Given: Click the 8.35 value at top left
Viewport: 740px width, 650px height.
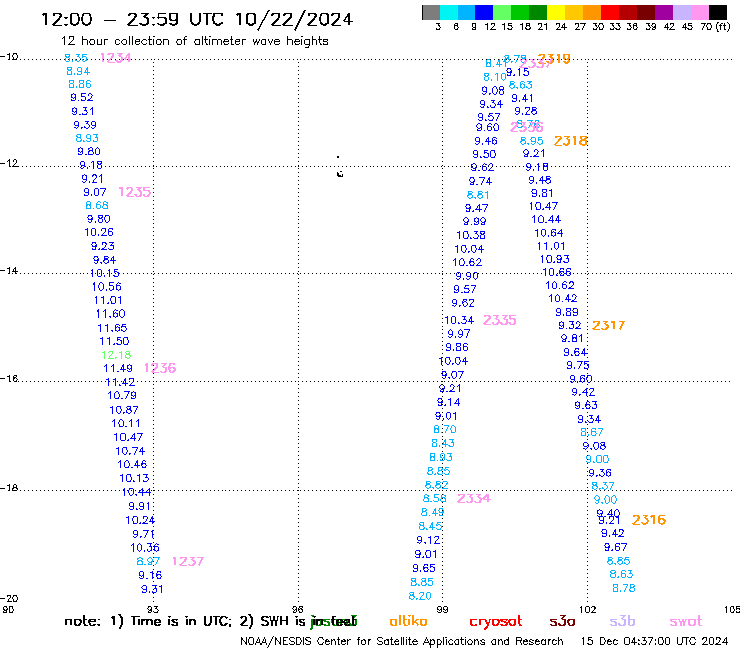Looking at the screenshot, I should [x=76, y=58].
